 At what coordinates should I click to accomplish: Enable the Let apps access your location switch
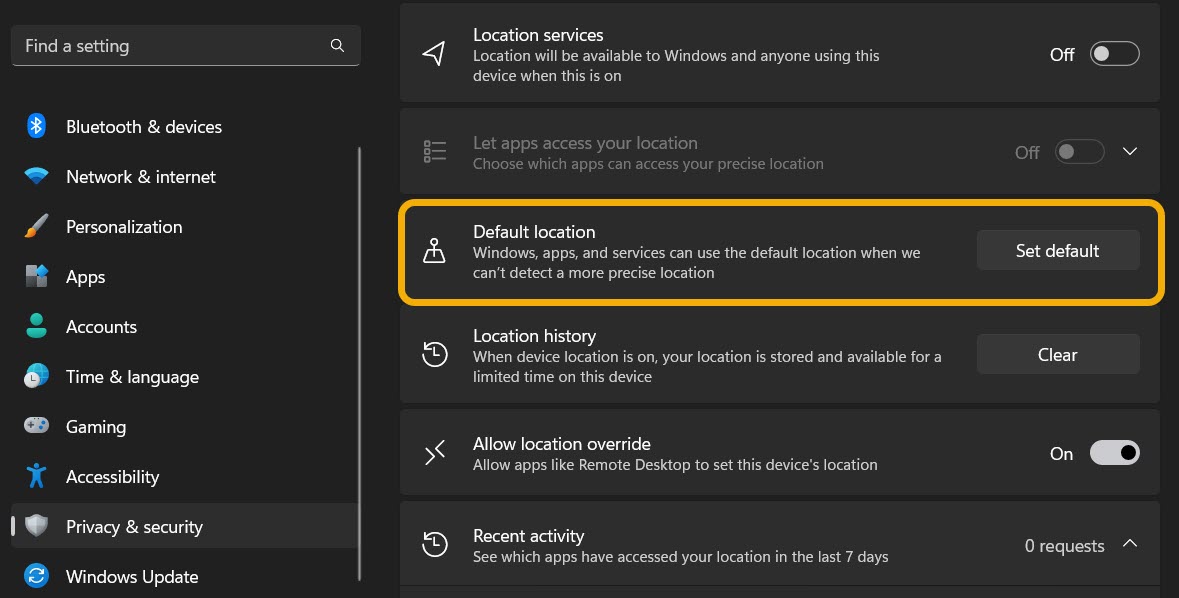coord(1079,151)
